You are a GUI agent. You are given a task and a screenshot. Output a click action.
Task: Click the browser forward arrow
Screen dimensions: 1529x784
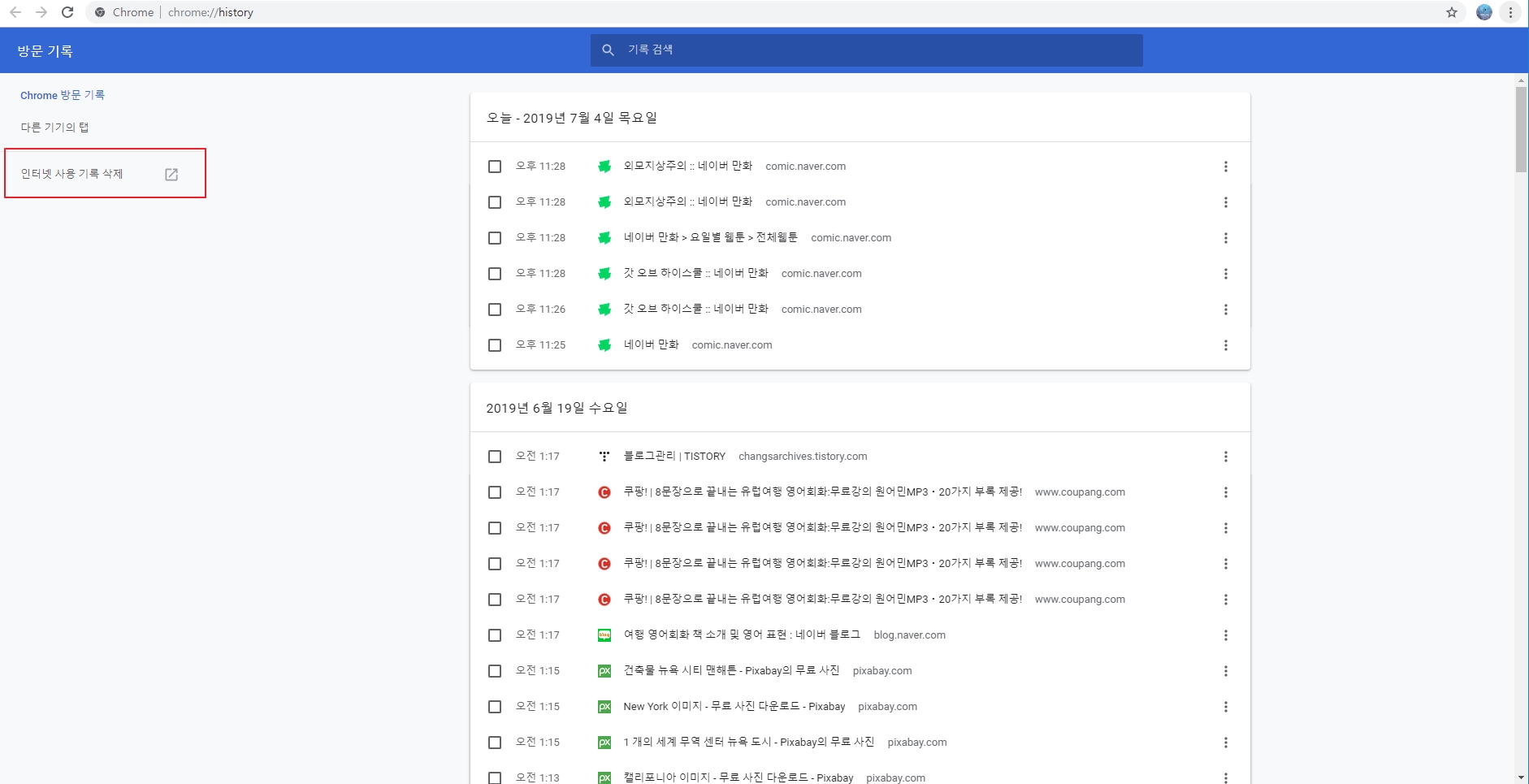[x=41, y=12]
